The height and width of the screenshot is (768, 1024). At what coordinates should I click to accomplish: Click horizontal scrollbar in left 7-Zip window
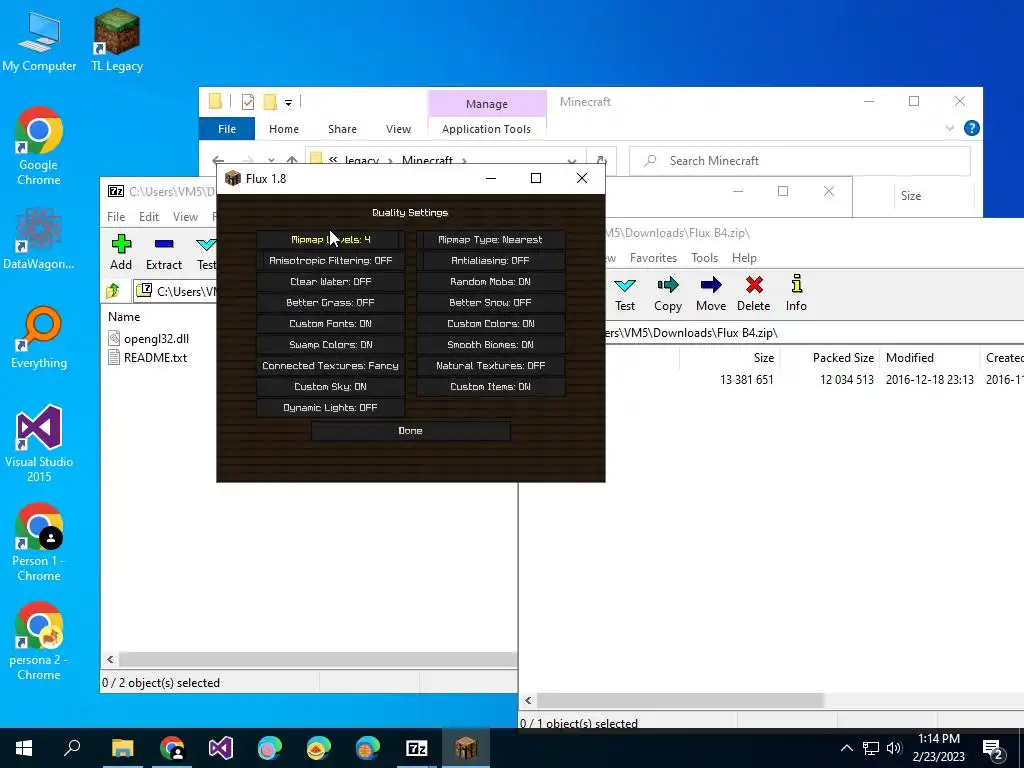tap(318, 660)
